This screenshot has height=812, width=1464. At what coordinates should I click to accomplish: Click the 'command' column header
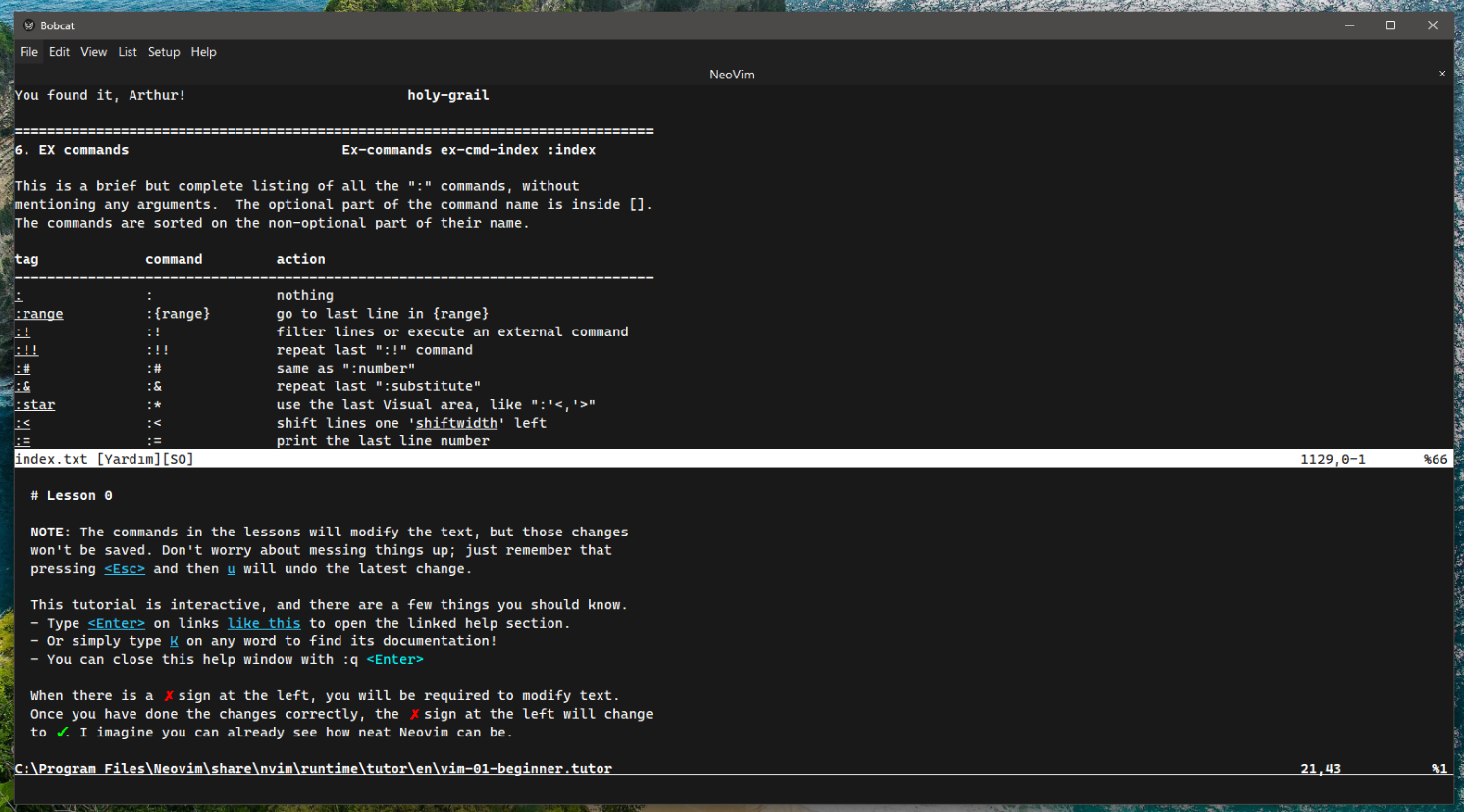pyautogui.click(x=174, y=259)
